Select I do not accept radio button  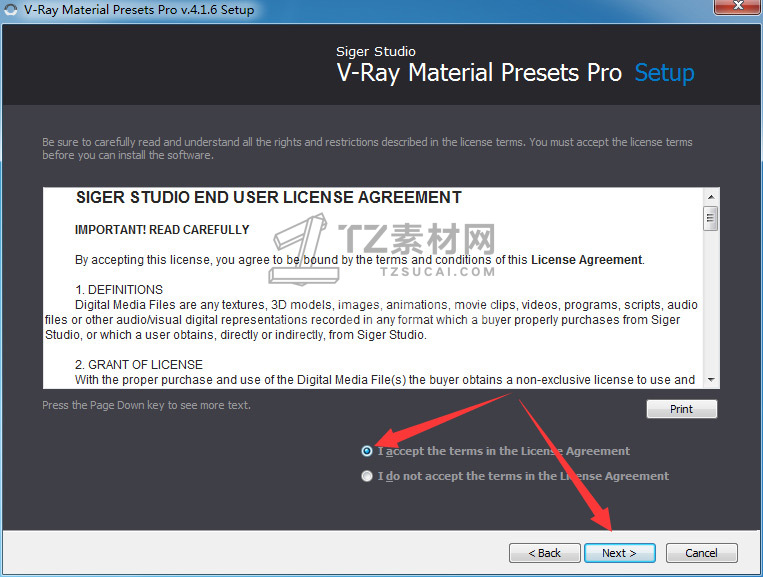coord(367,476)
